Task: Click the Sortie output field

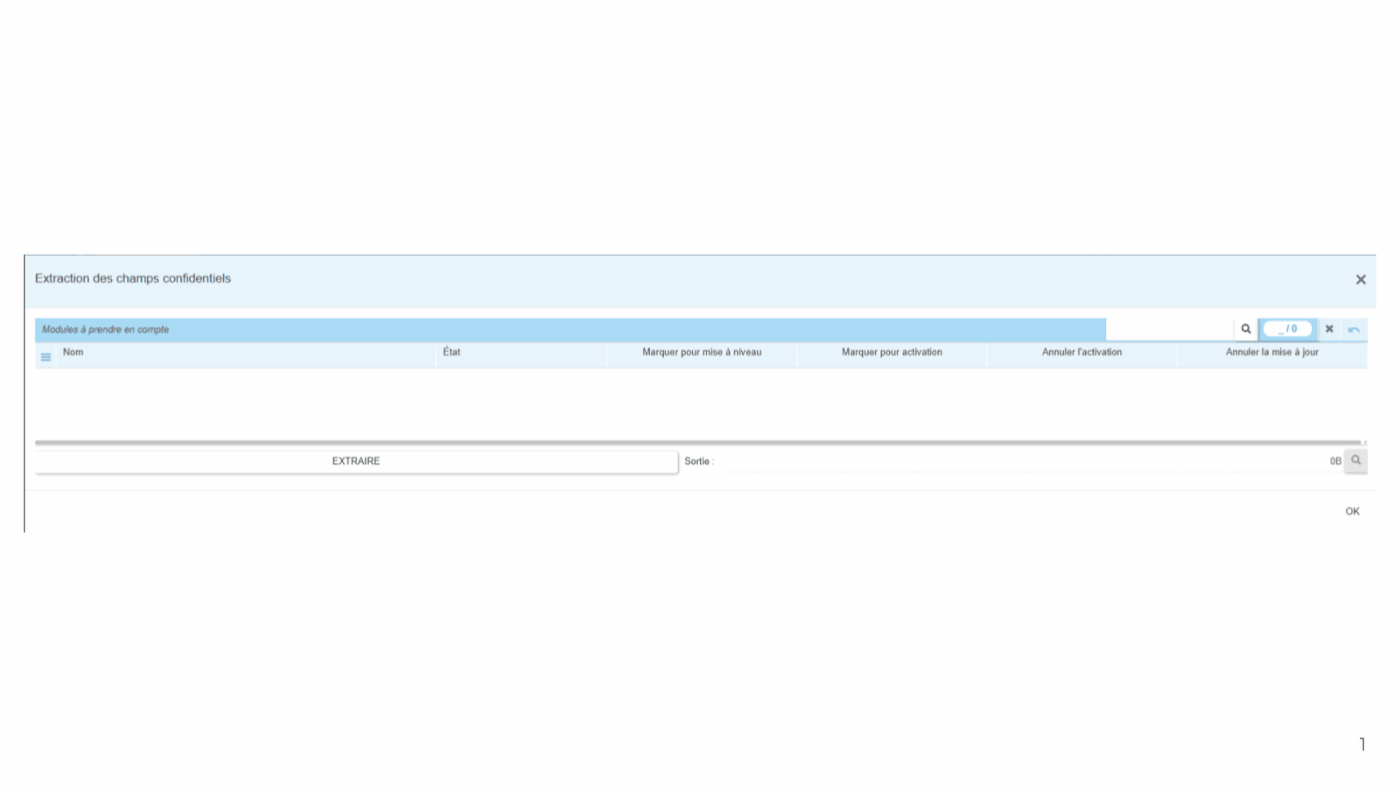Action: click(1020, 461)
